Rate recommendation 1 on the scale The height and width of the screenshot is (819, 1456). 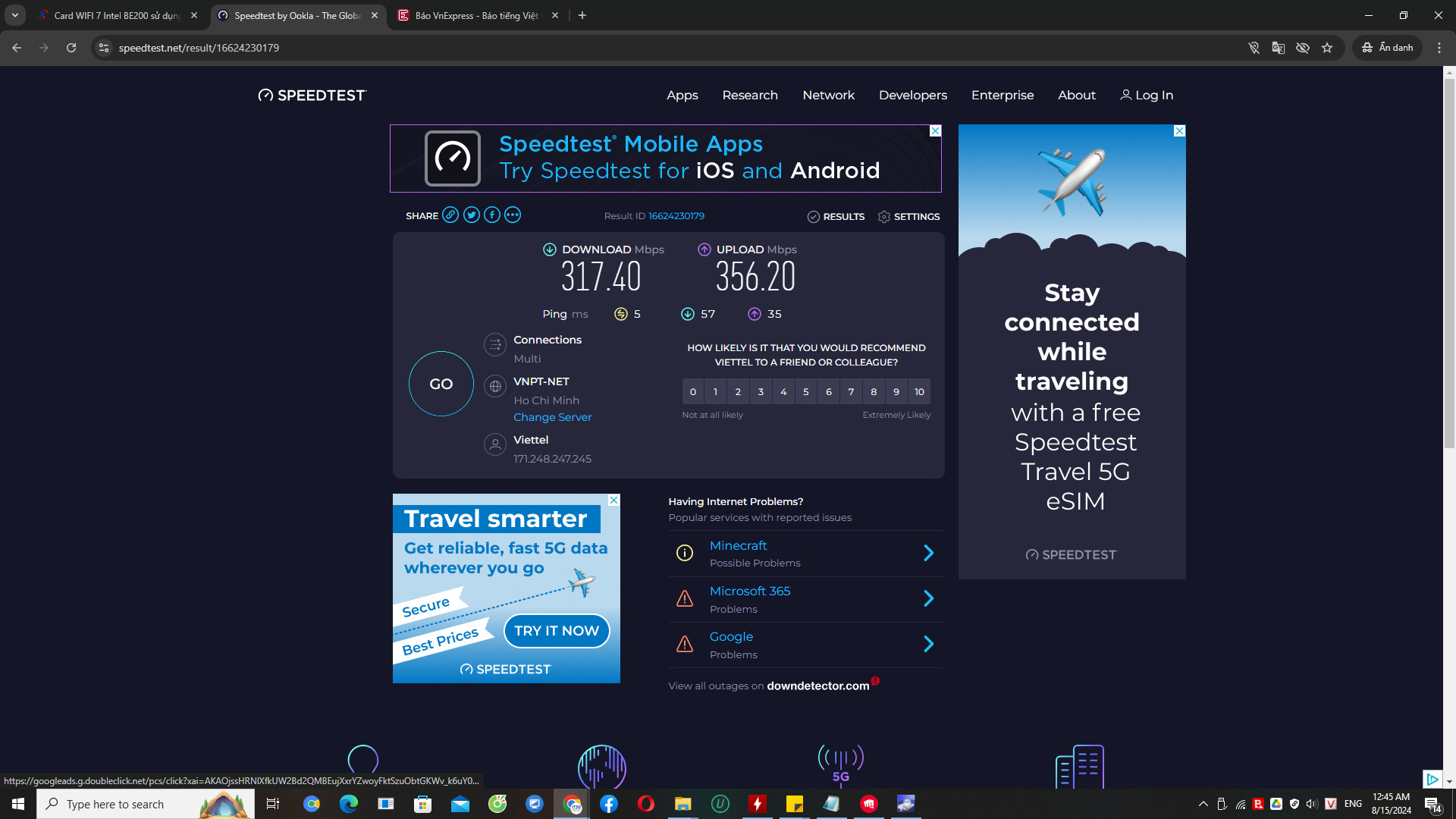click(x=715, y=392)
